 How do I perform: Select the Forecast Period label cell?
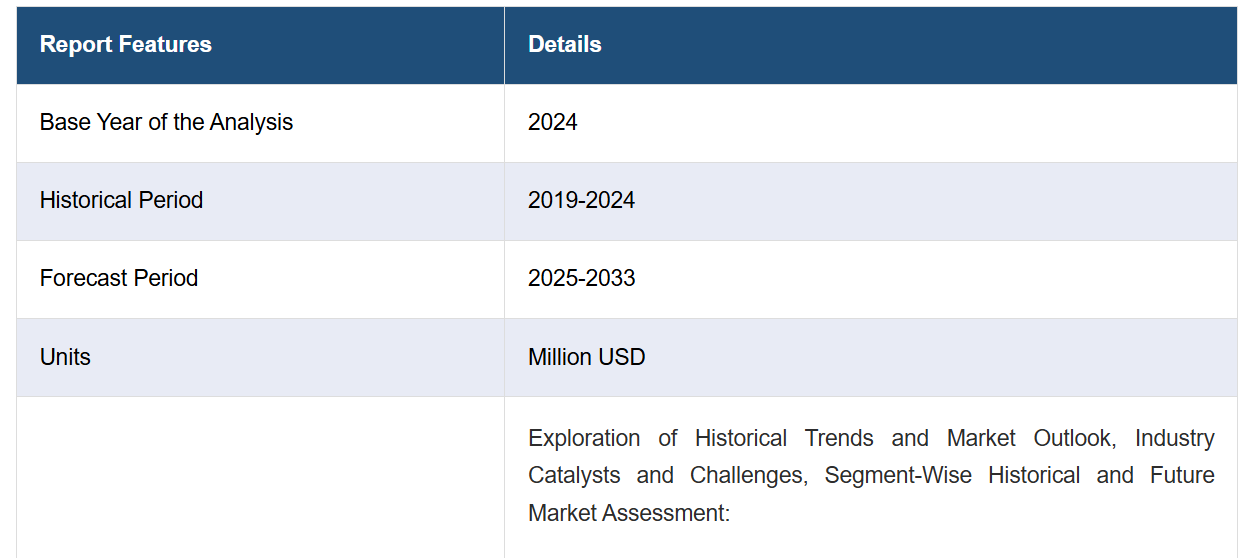(x=260, y=279)
